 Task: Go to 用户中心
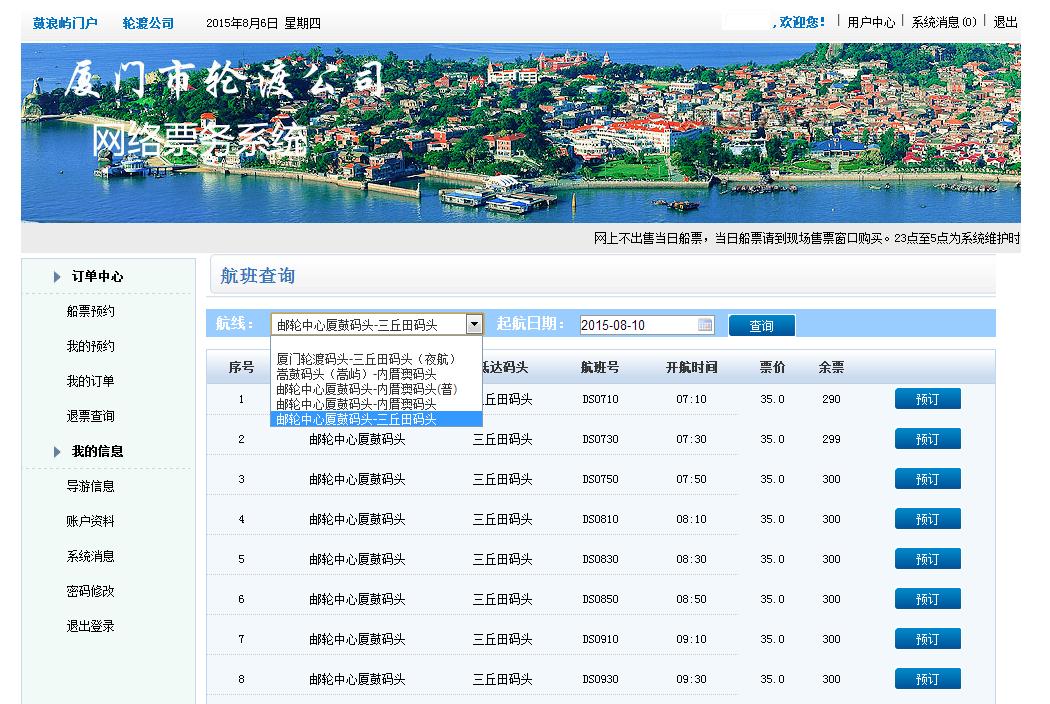871,22
